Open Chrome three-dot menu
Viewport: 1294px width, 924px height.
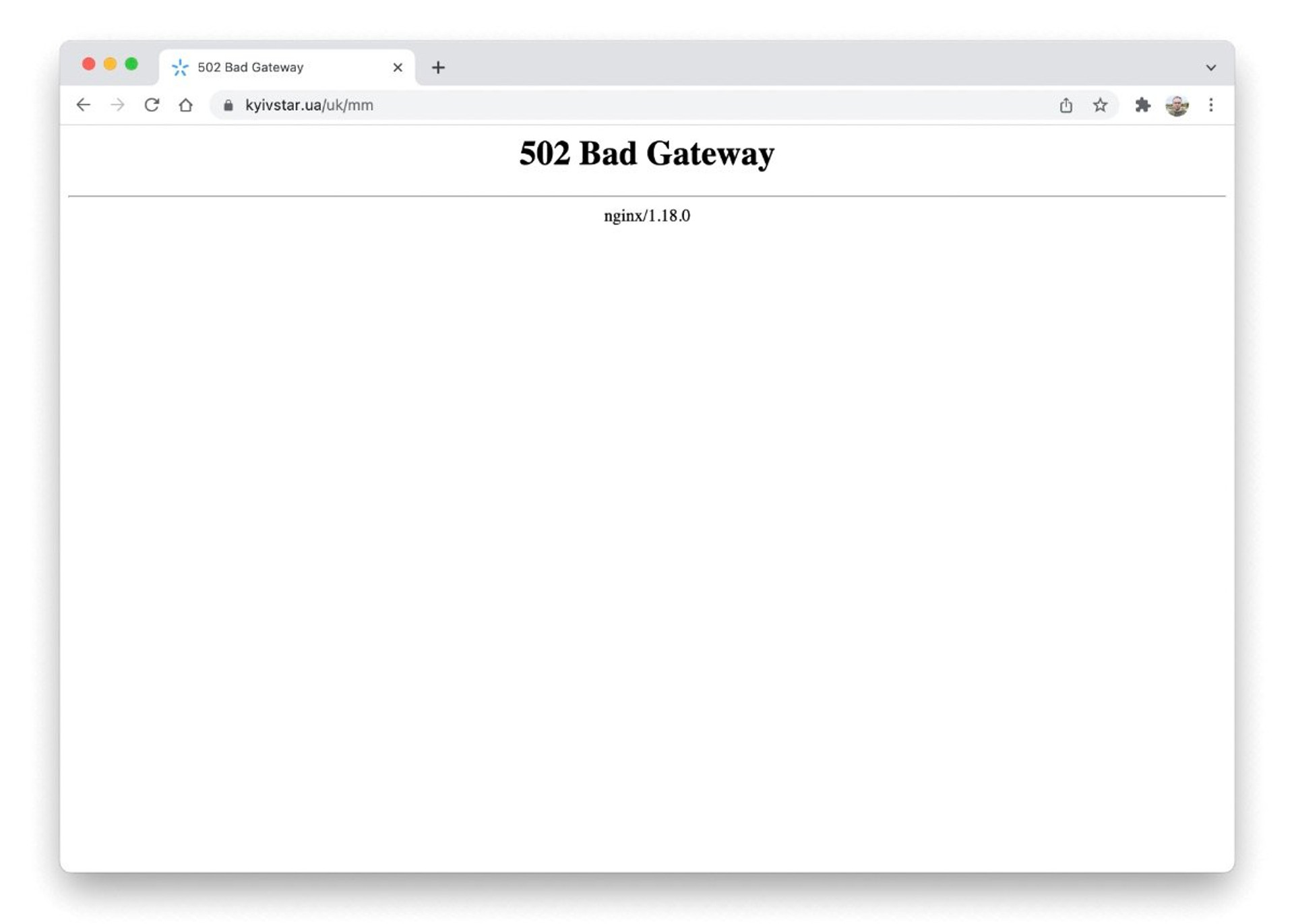pyautogui.click(x=1211, y=105)
